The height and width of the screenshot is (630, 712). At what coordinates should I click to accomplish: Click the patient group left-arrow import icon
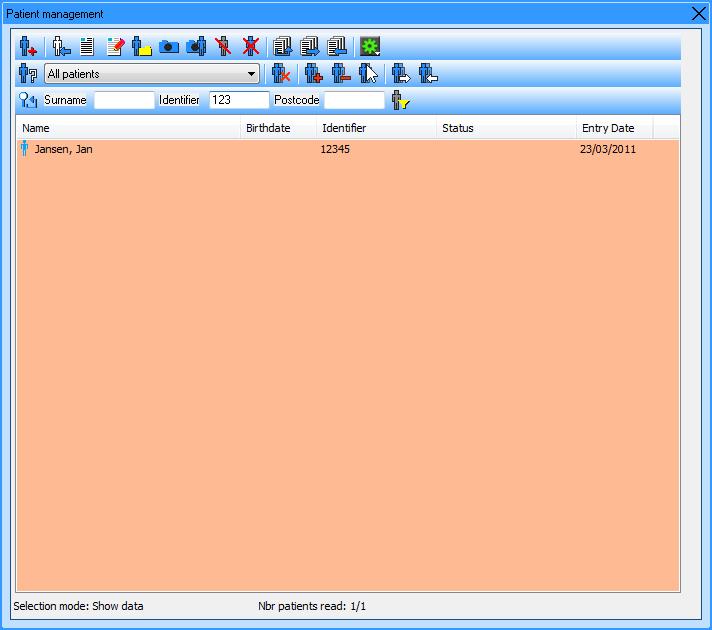point(428,74)
